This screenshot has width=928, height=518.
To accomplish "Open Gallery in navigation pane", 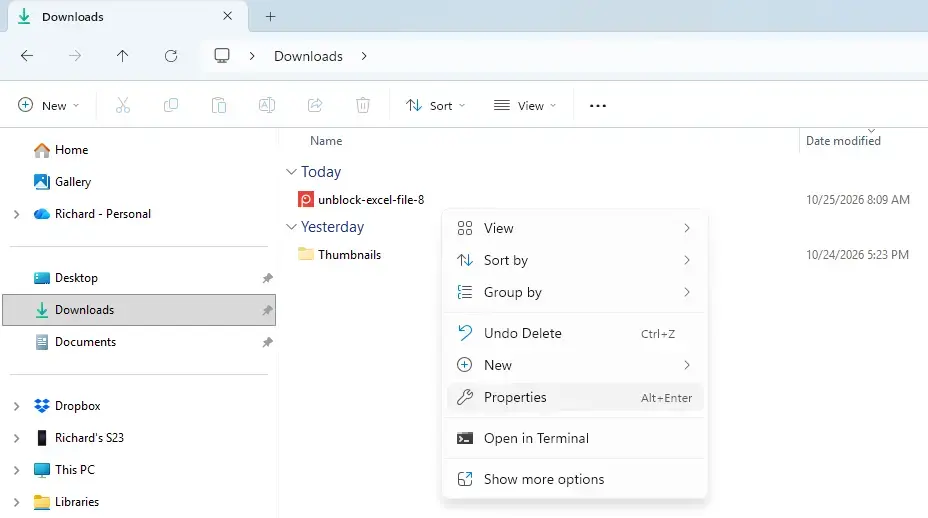I will [62, 182].
